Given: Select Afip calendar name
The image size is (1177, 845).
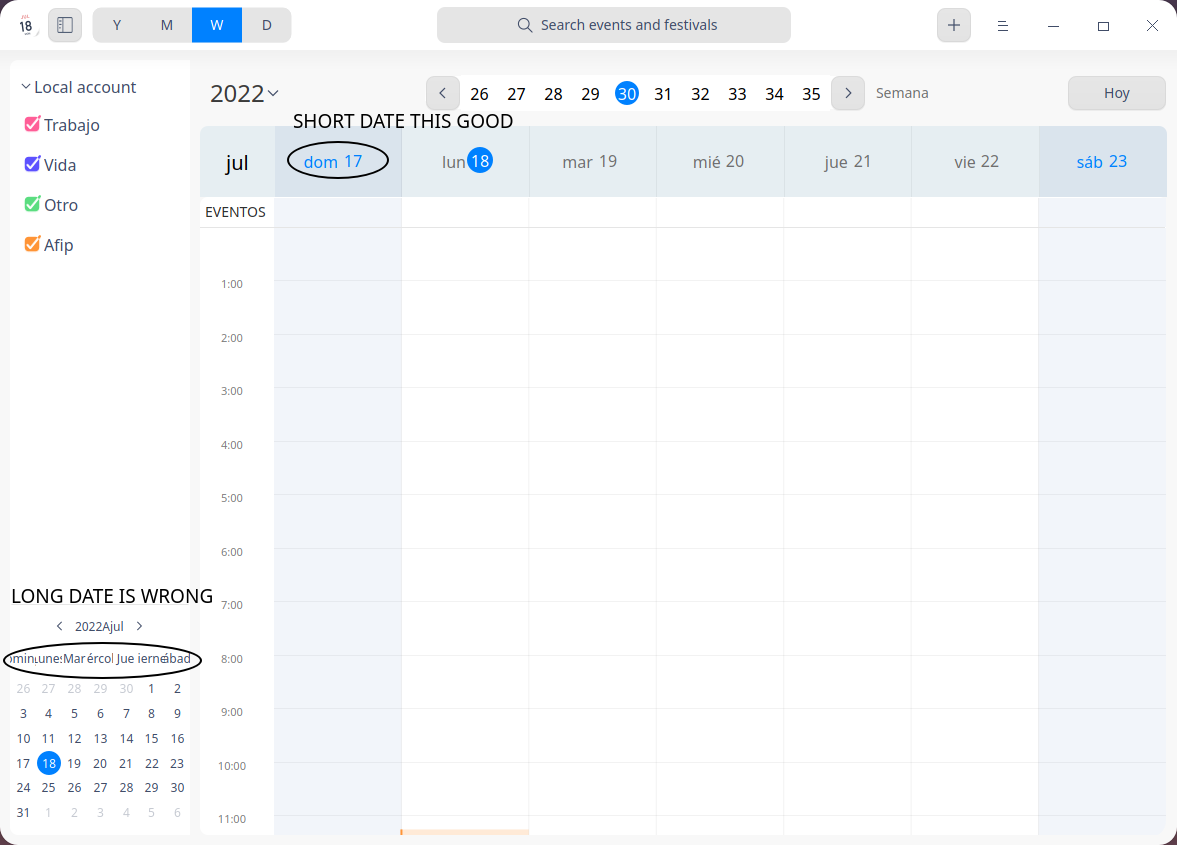Looking at the screenshot, I should (59, 245).
